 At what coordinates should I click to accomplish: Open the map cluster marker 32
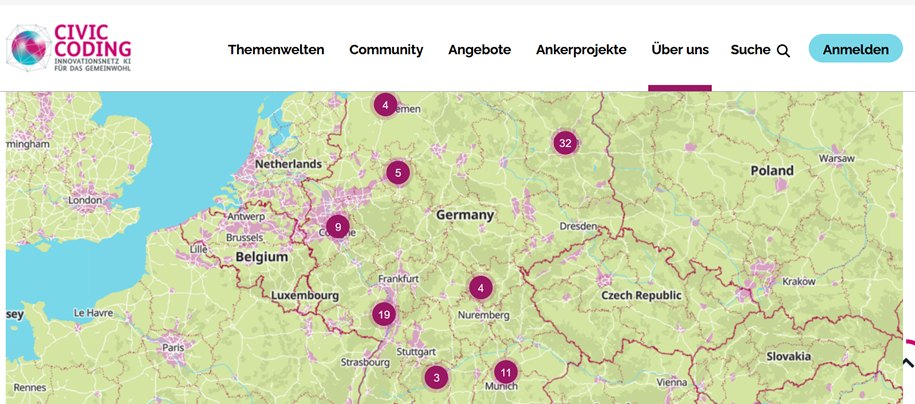[565, 143]
